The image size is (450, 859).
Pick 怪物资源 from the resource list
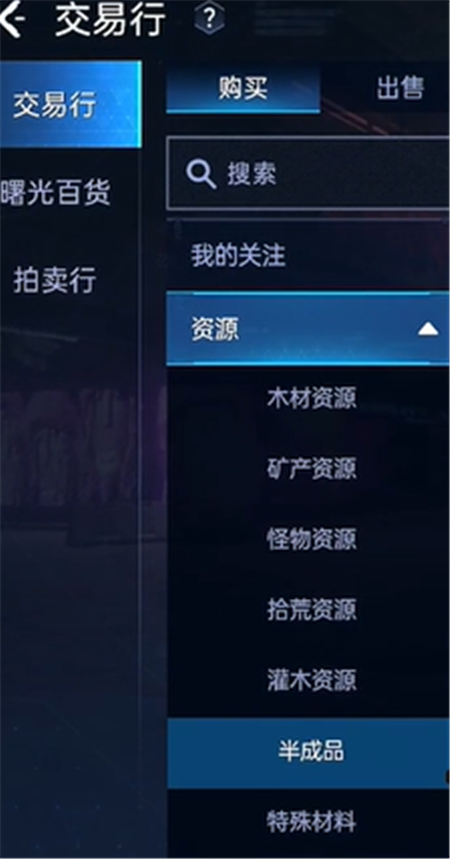pos(312,540)
